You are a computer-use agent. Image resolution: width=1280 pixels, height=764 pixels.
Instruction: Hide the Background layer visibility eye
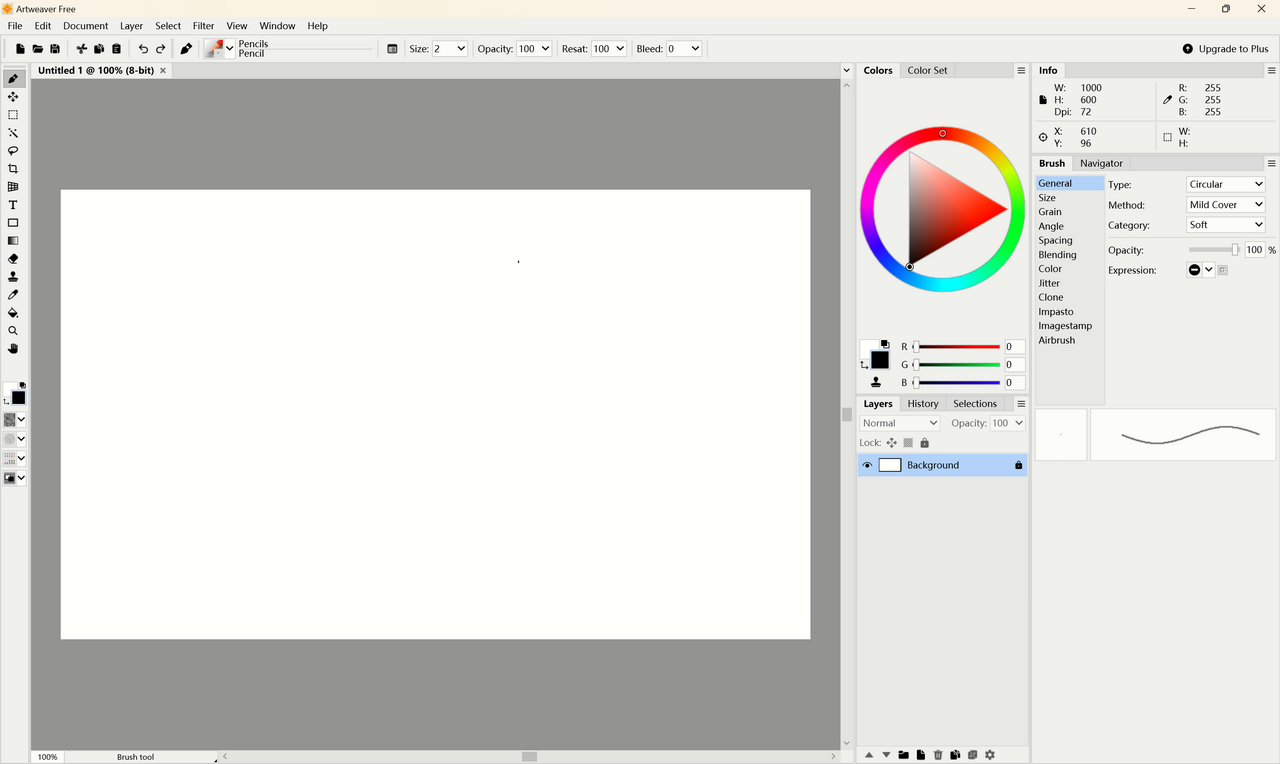[x=868, y=464]
